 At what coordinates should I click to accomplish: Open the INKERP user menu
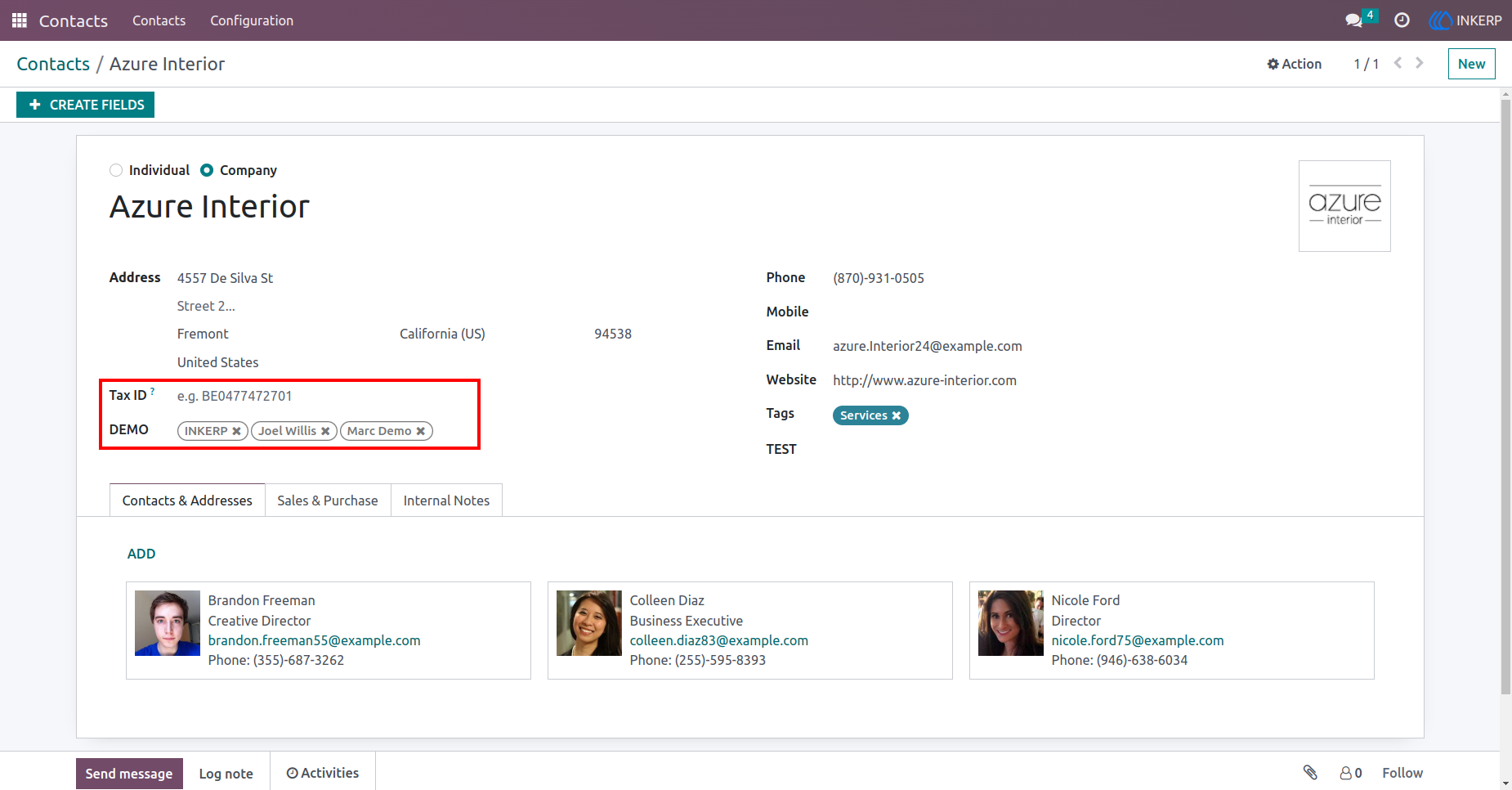click(1465, 20)
